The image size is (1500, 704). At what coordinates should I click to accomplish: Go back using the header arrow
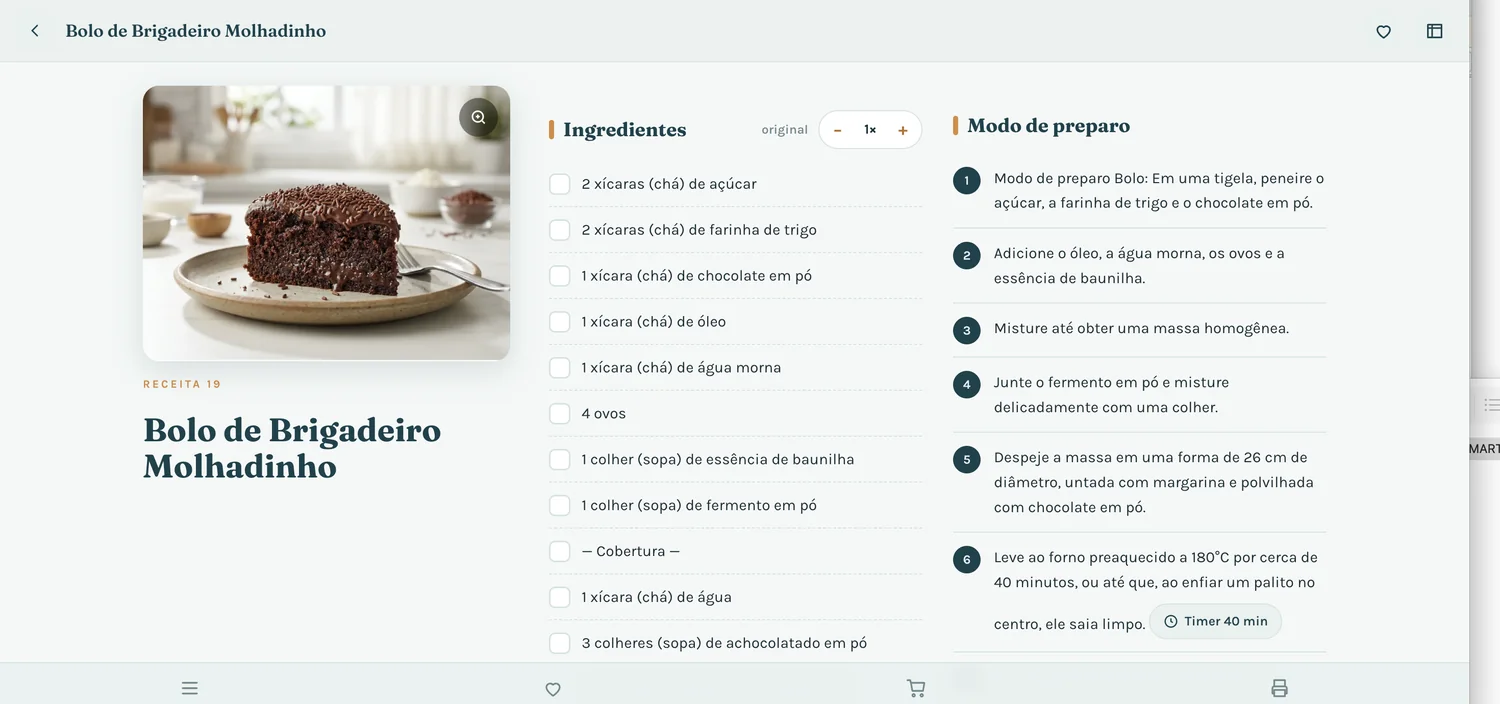[x=35, y=31]
